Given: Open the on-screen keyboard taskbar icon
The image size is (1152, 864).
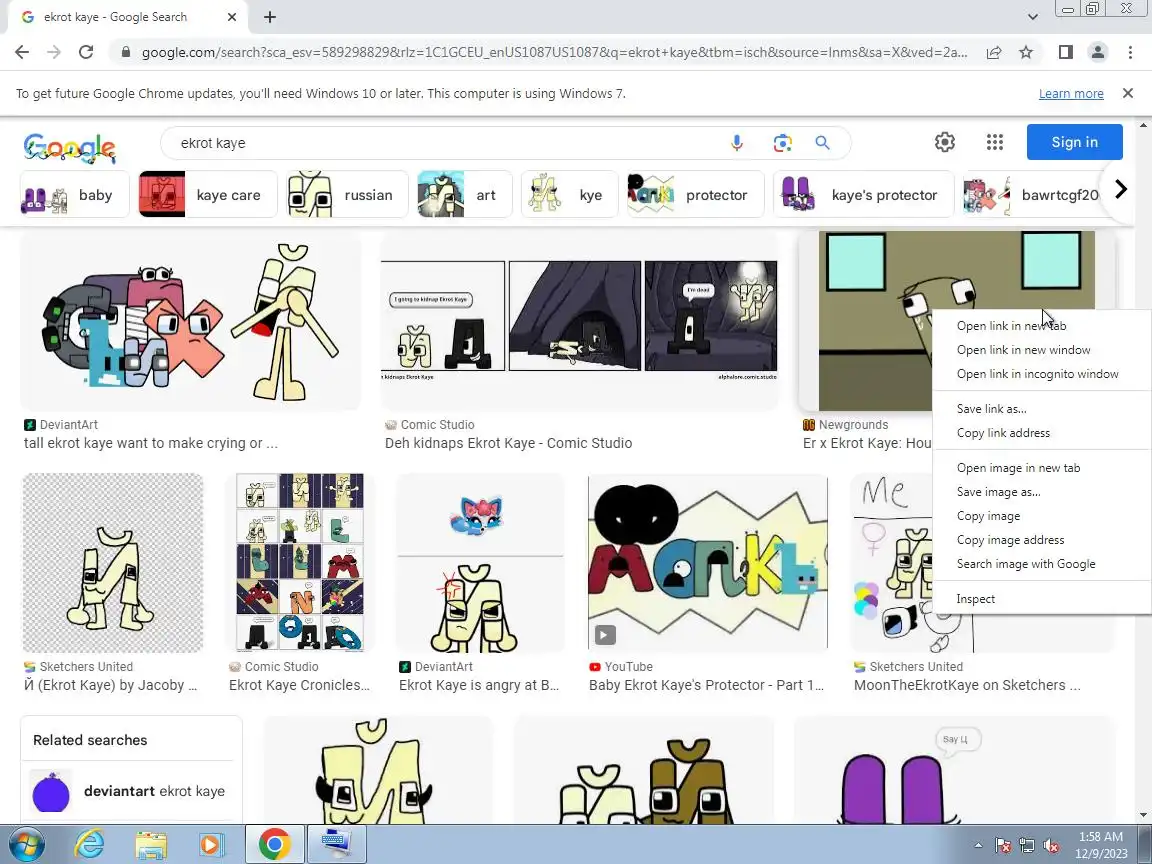Looking at the screenshot, I should 336,844.
